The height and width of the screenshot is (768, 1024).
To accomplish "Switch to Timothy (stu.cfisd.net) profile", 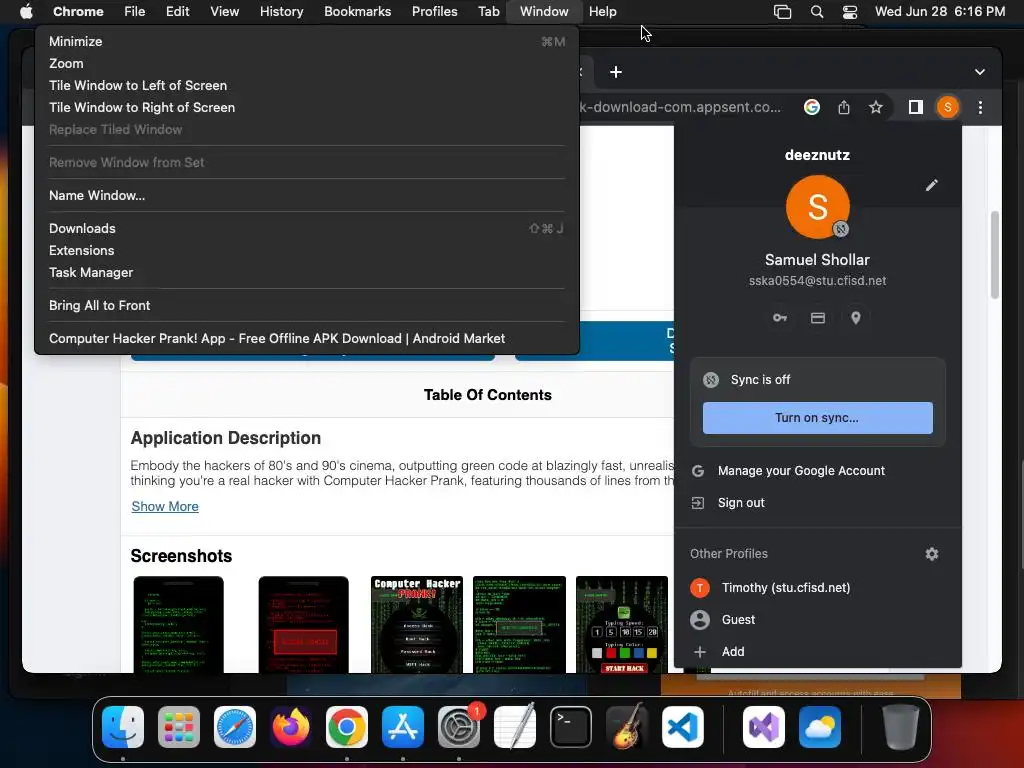I will (818, 588).
